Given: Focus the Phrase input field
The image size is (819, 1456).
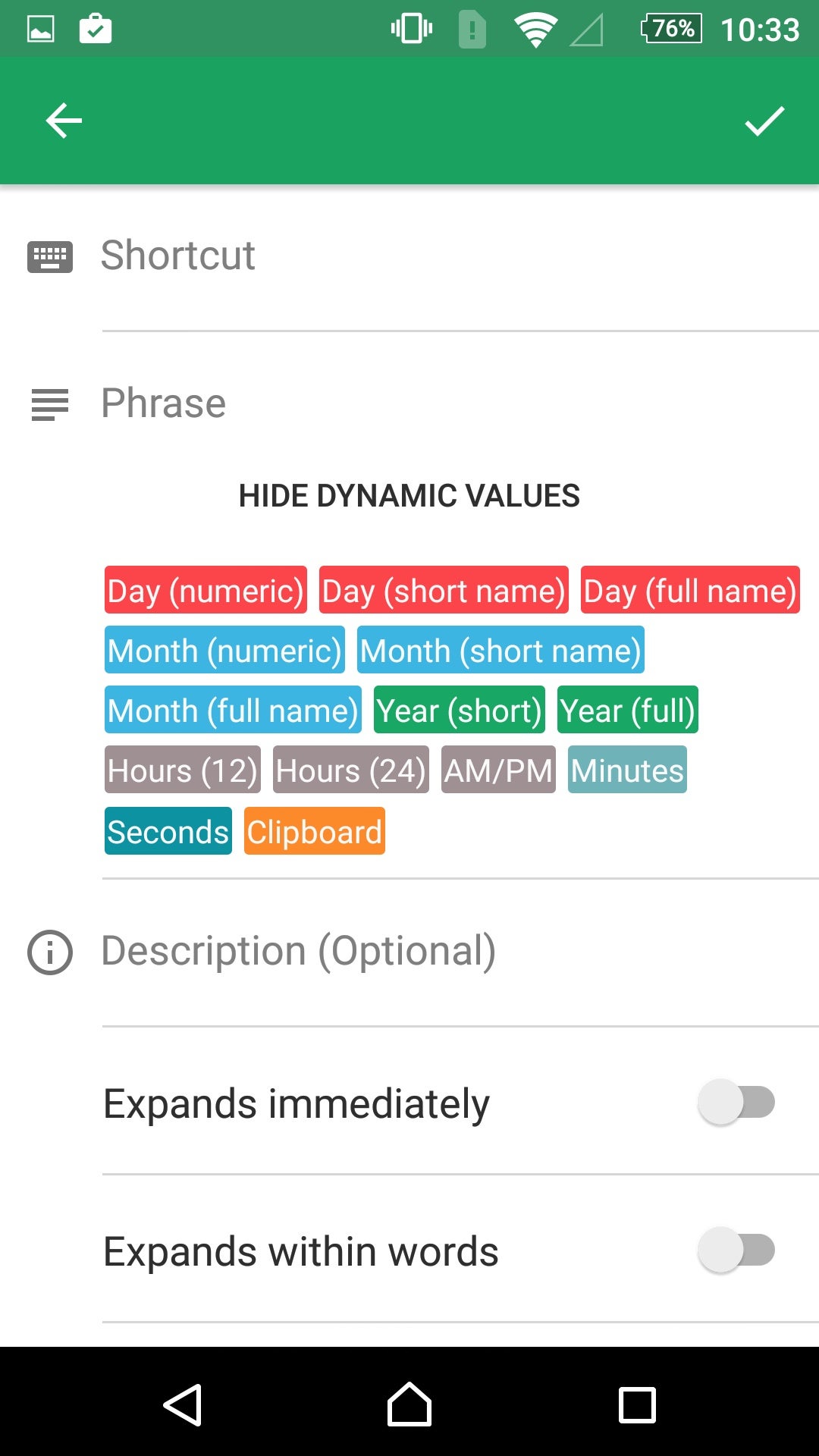Looking at the screenshot, I should click(x=460, y=403).
